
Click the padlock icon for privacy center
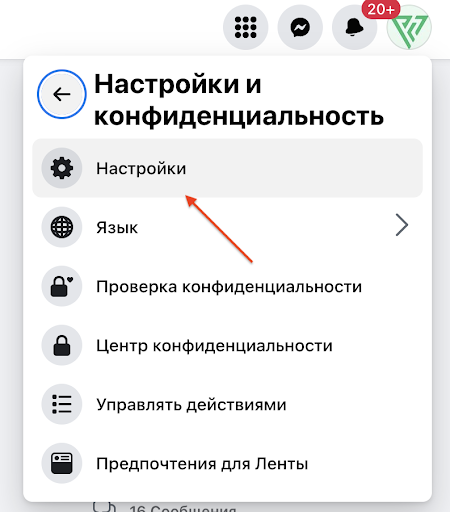tap(62, 345)
